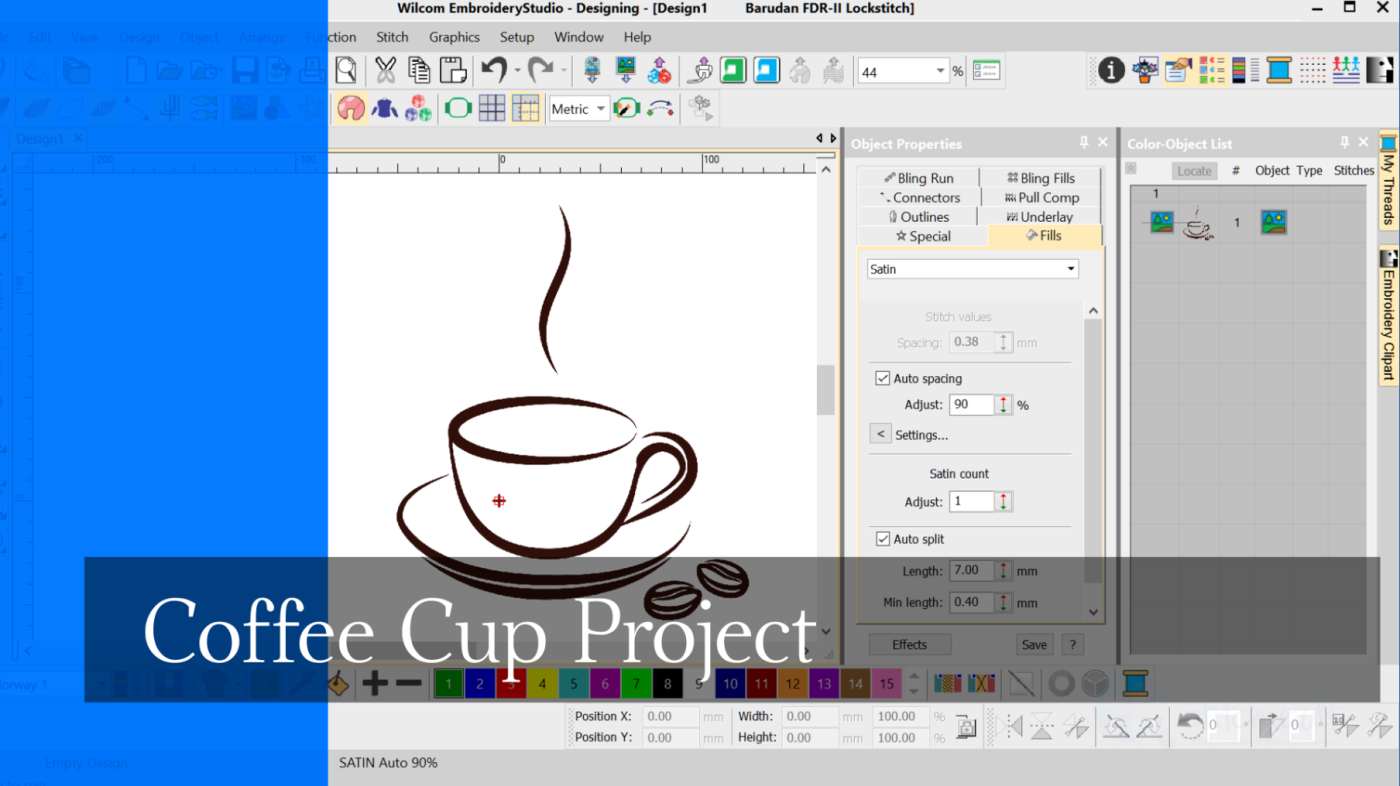Click the Effects button
The image size is (1400, 786).
point(909,645)
